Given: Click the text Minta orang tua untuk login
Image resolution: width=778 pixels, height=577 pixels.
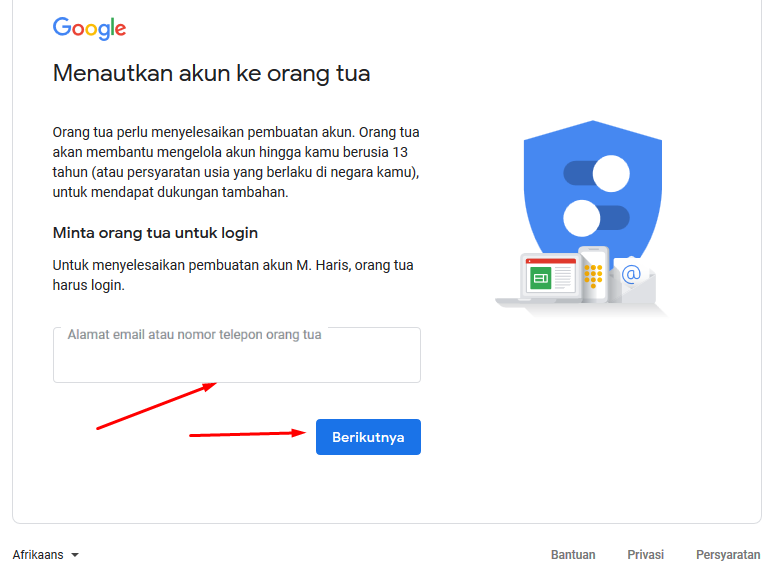Looking at the screenshot, I should point(155,233).
